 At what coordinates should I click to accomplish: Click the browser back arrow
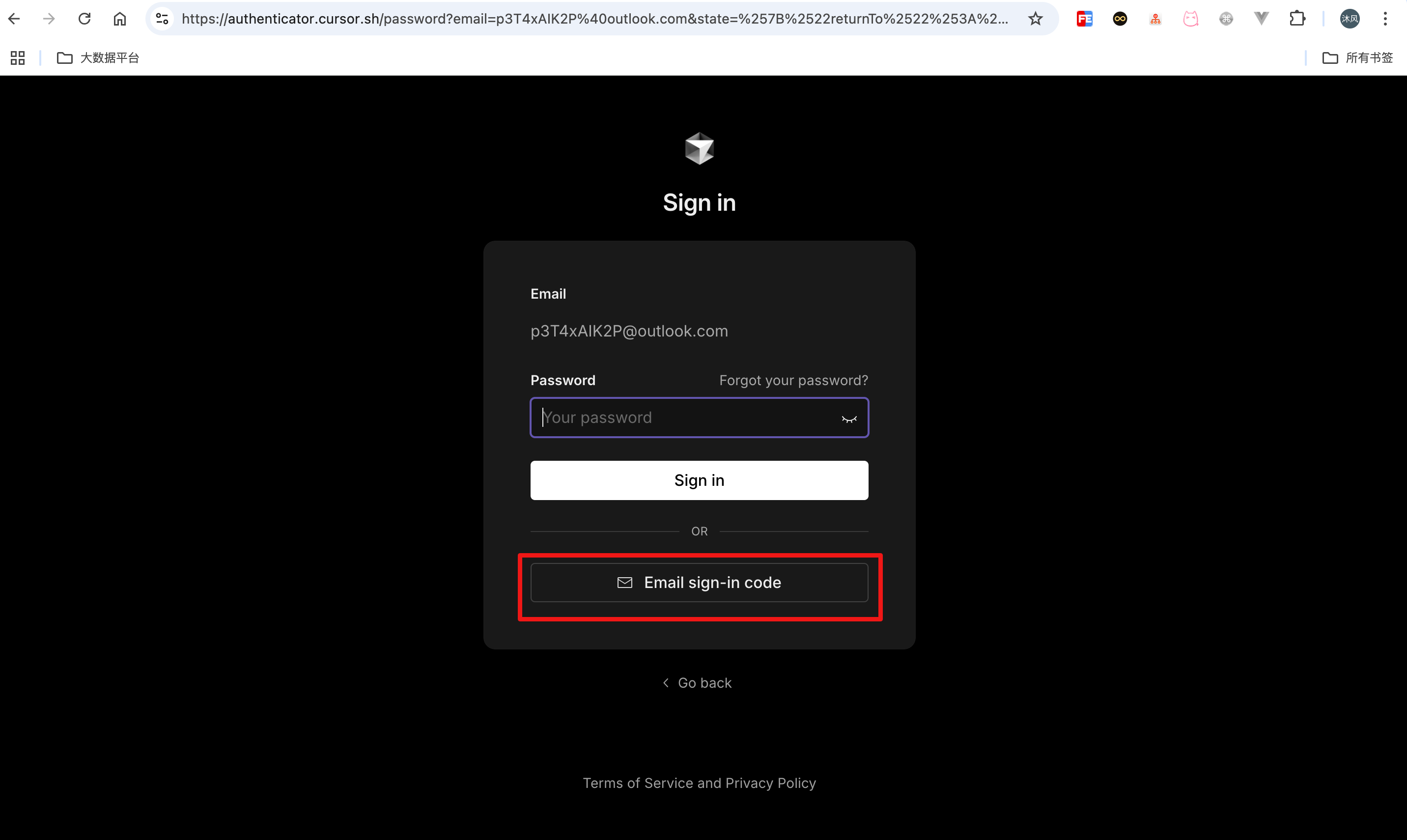point(14,19)
